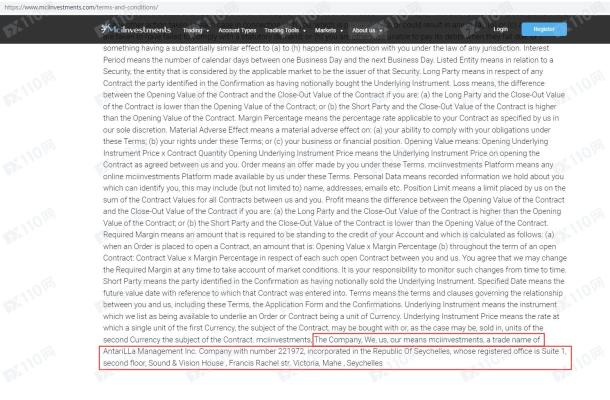Click the Login link

(x=500, y=29)
